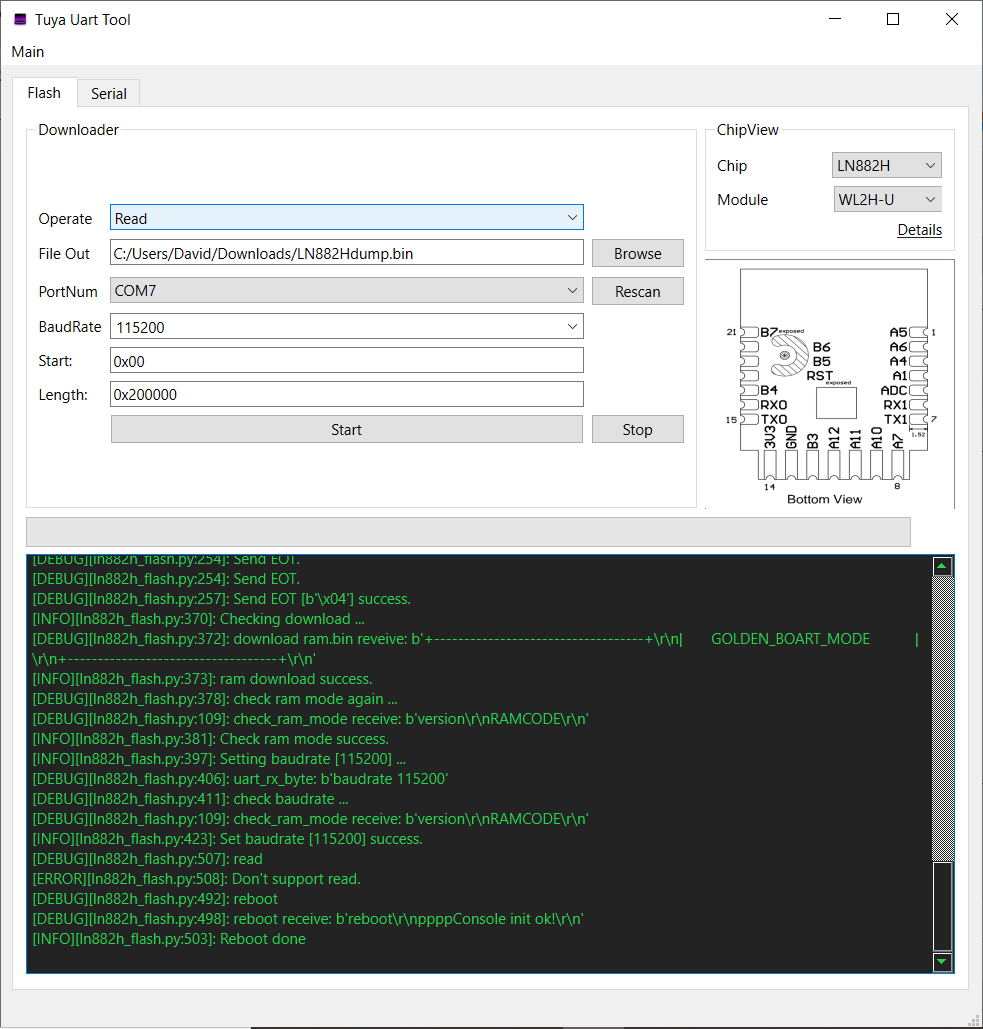Start the flash operation
This screenshot has height=1029, width=983.
346,428
